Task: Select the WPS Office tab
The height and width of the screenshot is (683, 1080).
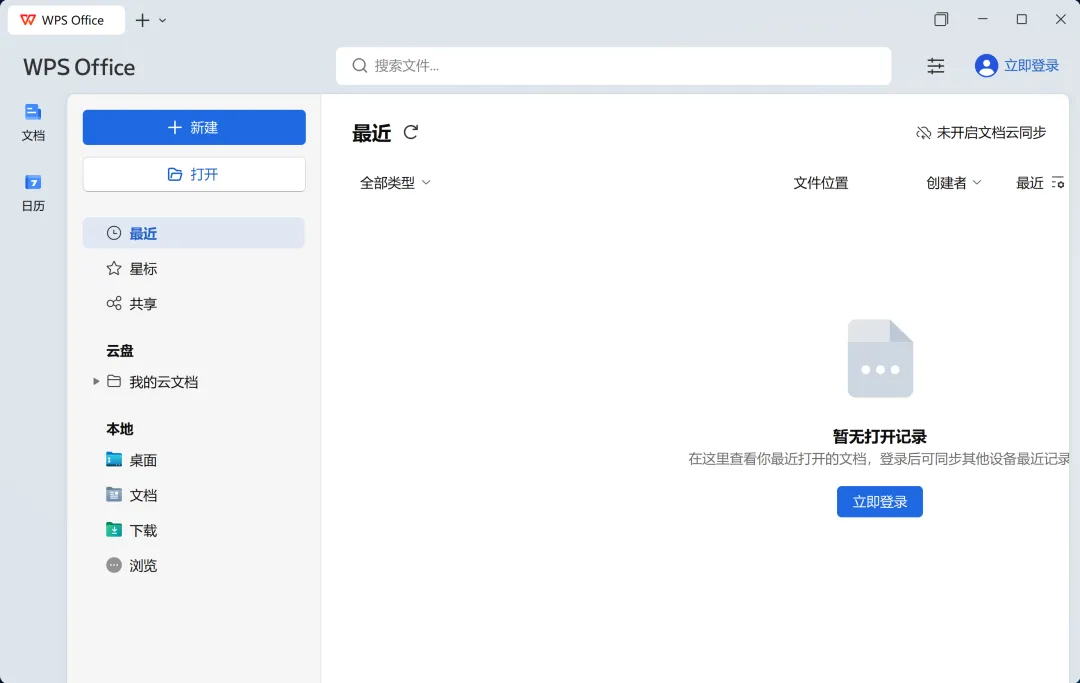Action: tap(66, 20)
